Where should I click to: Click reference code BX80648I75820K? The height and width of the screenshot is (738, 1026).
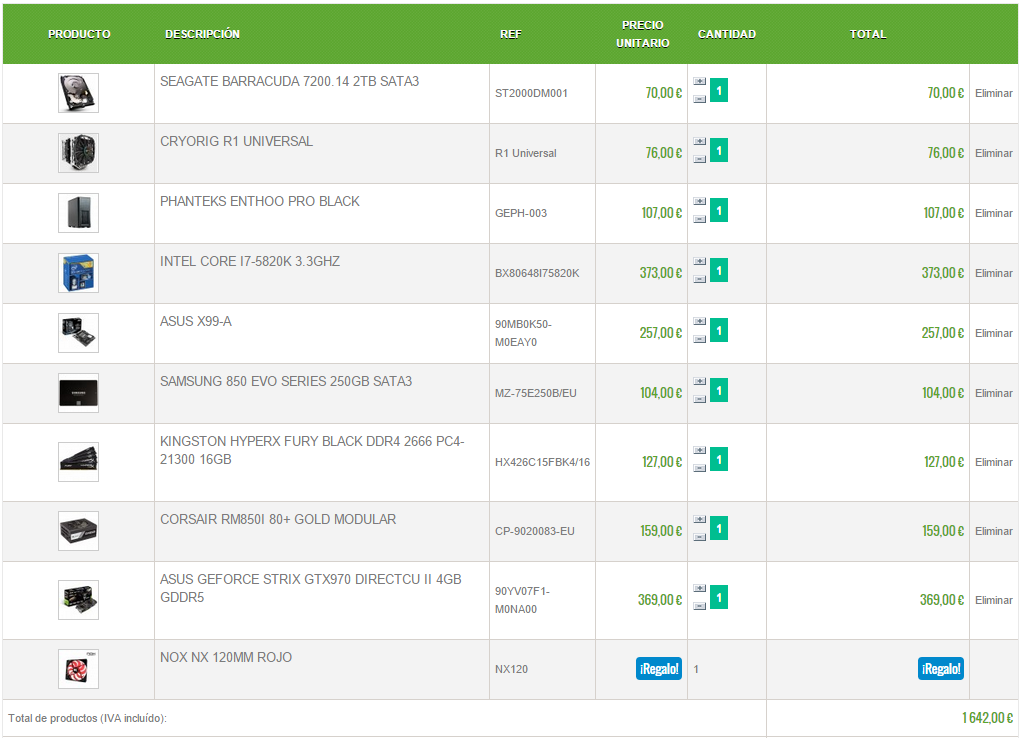(x=537, y=273)
